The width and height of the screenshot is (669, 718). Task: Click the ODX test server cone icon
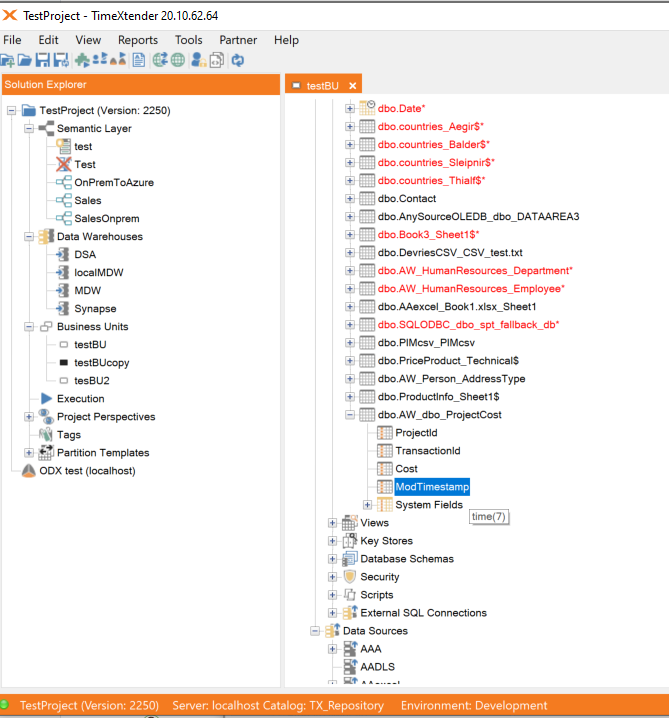click(29, 471)
